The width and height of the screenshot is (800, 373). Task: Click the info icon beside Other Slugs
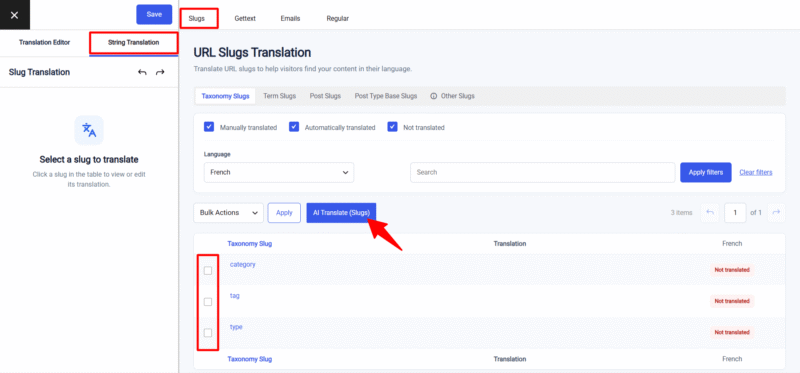[x=434, y=96]
